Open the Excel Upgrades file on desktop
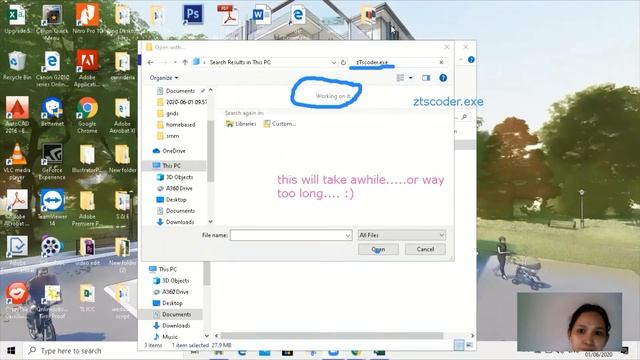 pyautogui.click(x=17, y=19)
